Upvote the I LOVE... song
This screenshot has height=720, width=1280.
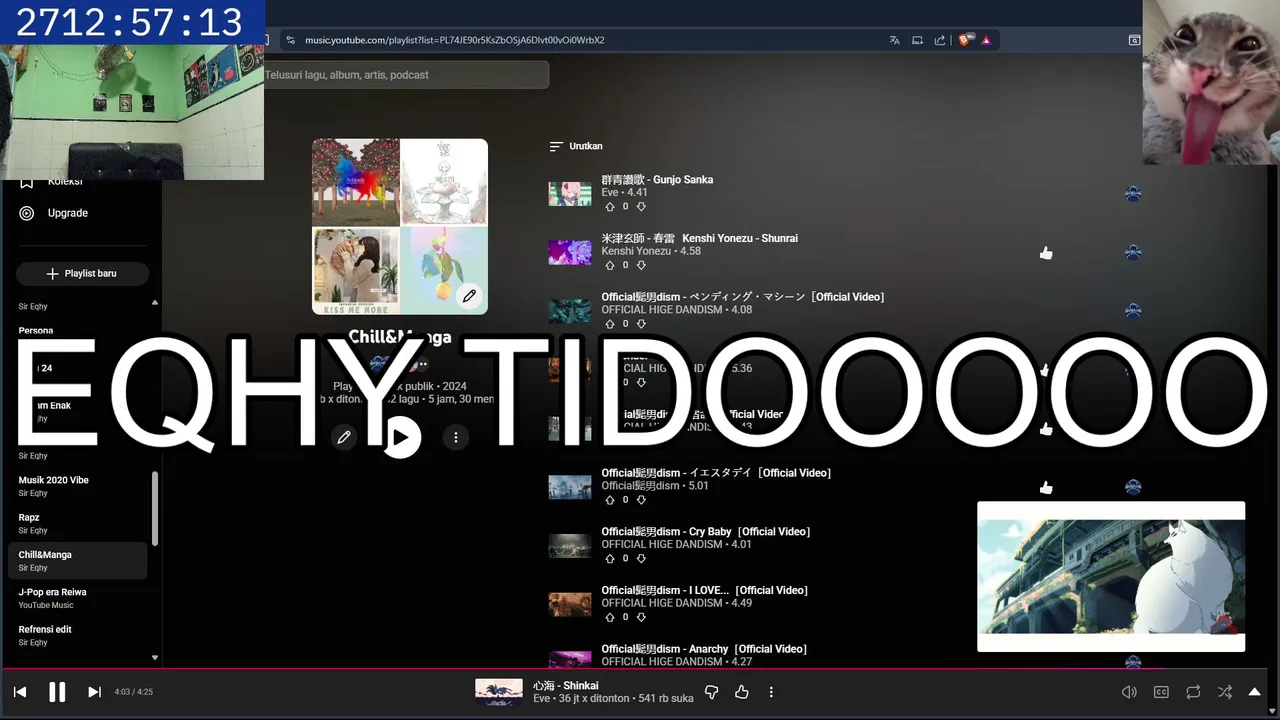tap(610, 617)
